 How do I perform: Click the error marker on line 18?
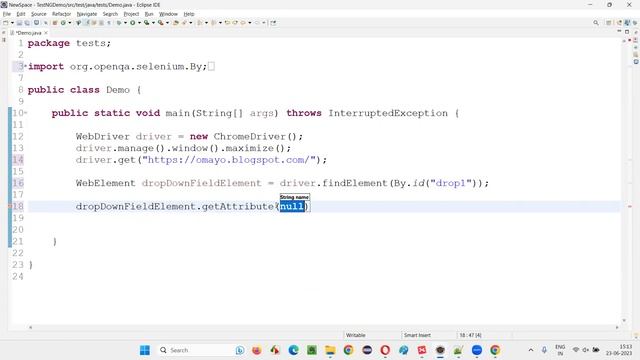(10, 207)
